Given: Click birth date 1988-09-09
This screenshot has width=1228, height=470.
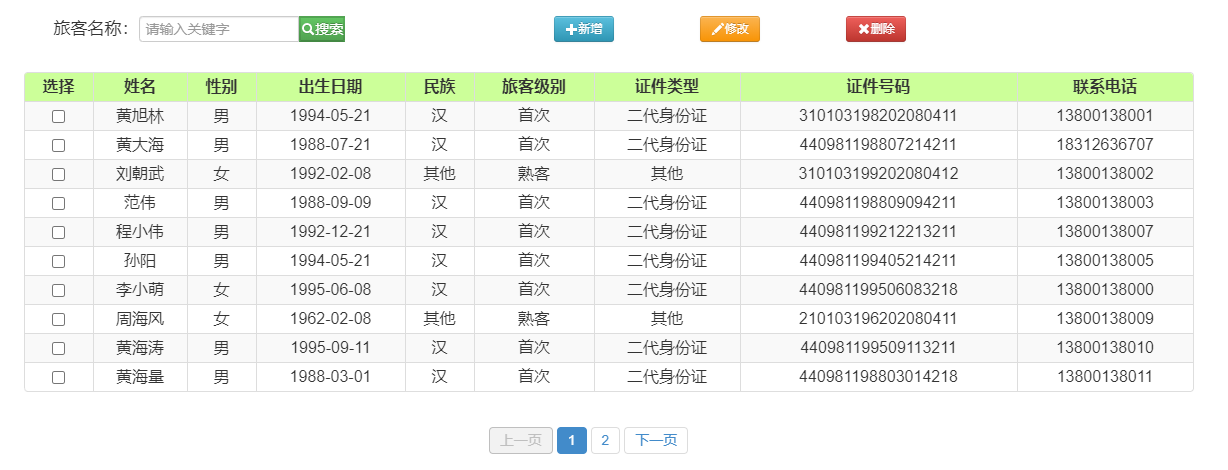Looking at the screenshot, I should coord(331,203).
